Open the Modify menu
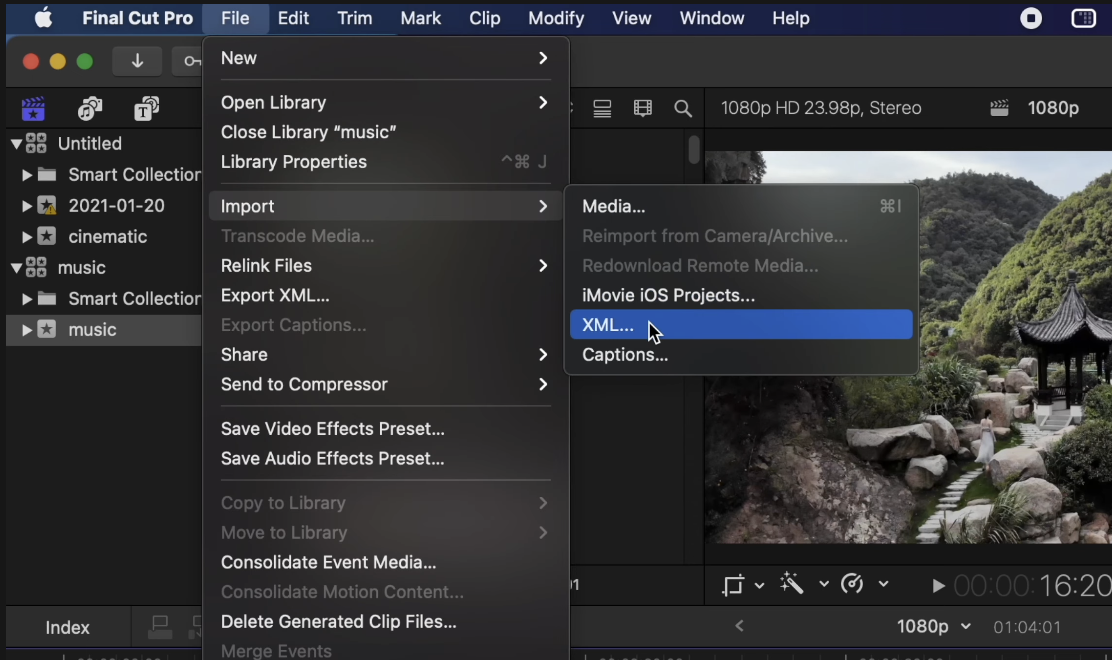The height and width of the screenshot is (660, 1112). [556, 18]
